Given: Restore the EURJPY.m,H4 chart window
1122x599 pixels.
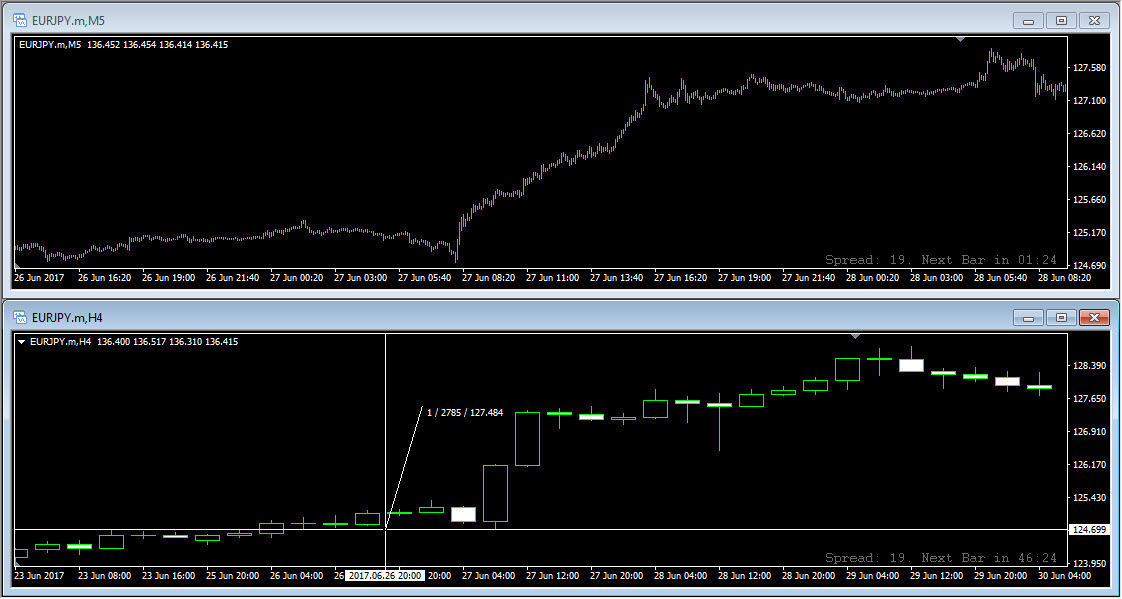Looking at the screenshot, I should (x=1061, y=318).
